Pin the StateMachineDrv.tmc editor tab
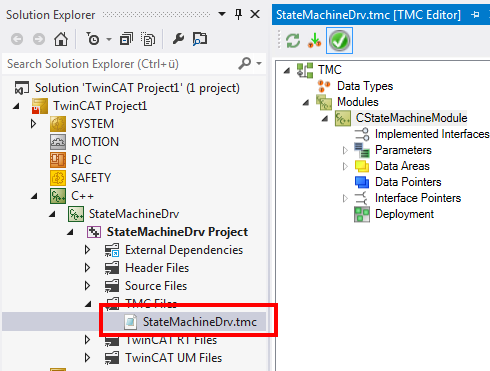This screenshot has width=490, height=371. (x=475, y=15)
